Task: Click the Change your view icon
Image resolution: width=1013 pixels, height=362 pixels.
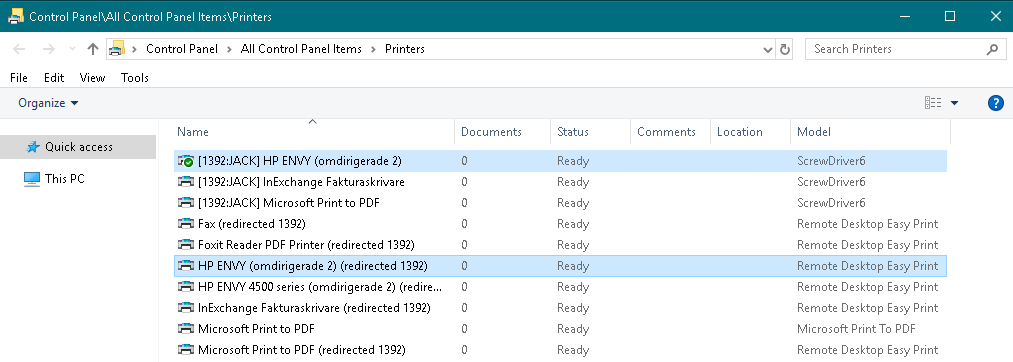Action: [x=933, y=103]
